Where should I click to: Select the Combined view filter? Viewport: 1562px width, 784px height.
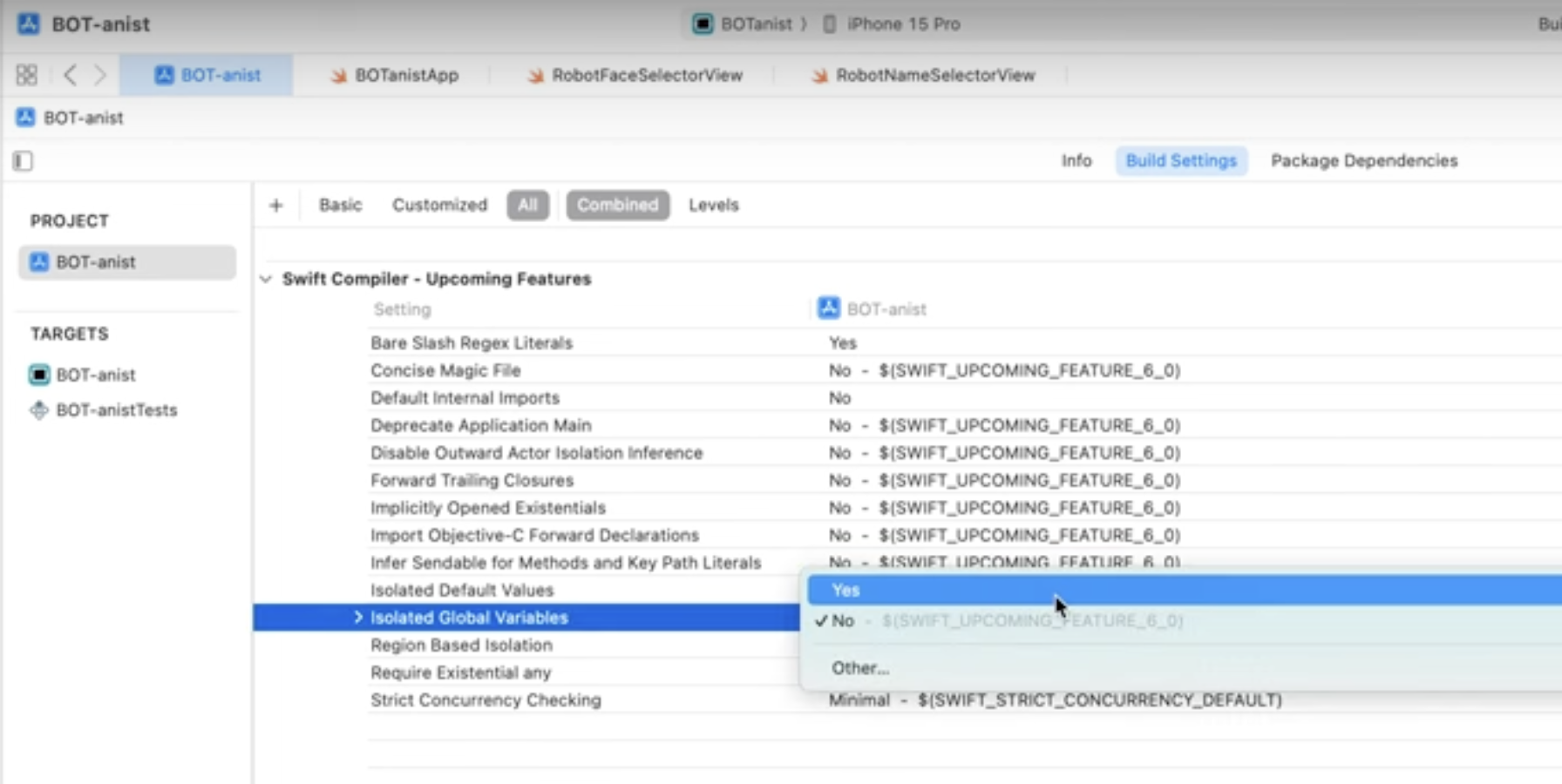coord(618,205)
